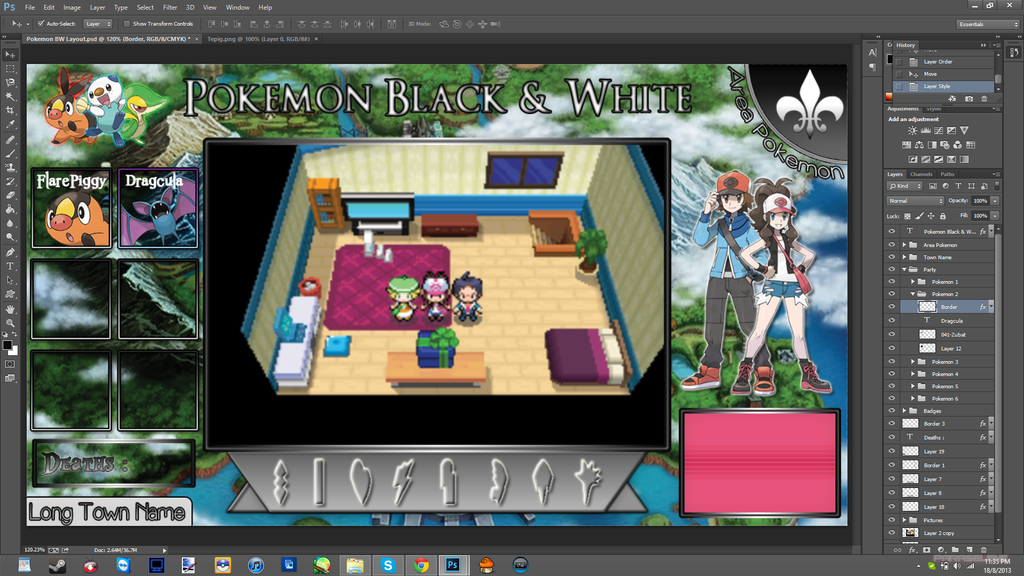The height and width of the screenshot is (576, 1024).
Task: Click lock image pixels brush icon
Action: point(920,216)
